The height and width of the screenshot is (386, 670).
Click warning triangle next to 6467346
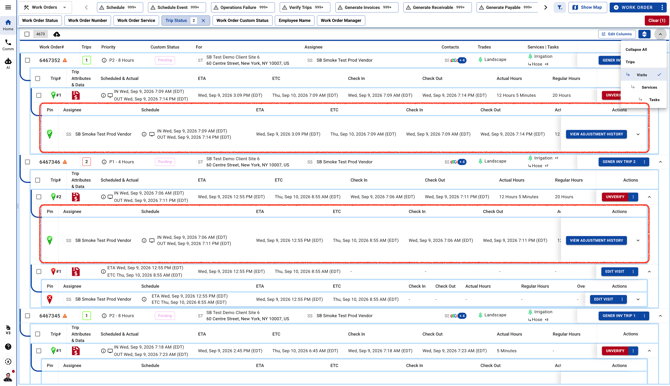point(65,162)
